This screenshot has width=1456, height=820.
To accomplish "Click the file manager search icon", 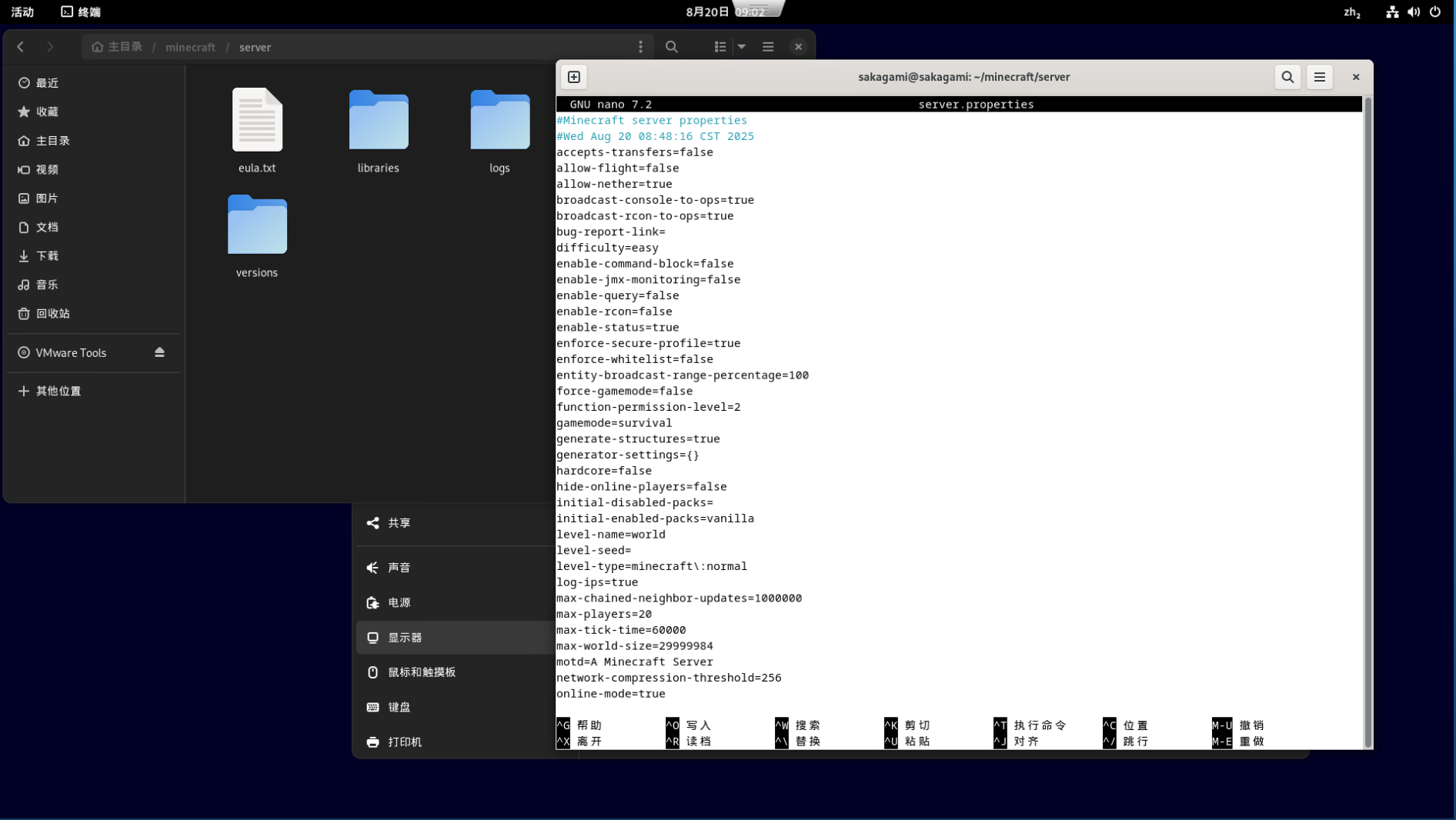I will (672, 47).
